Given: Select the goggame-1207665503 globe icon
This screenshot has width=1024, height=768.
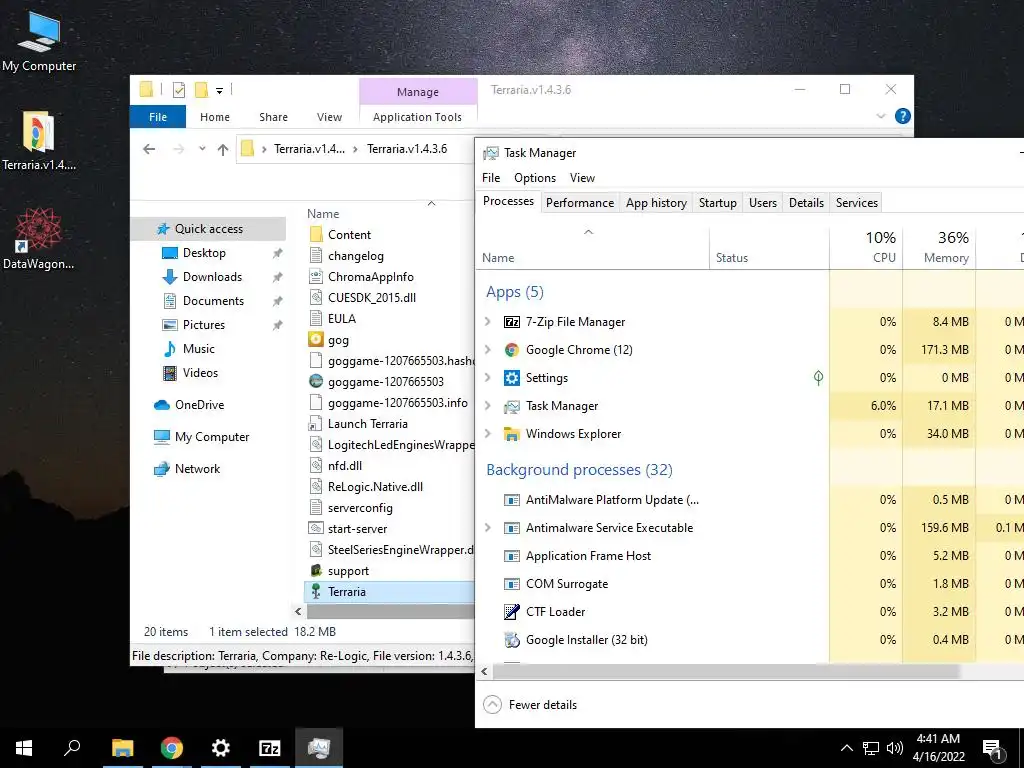Looking at the screenshot, I should [x=316, y=381].
